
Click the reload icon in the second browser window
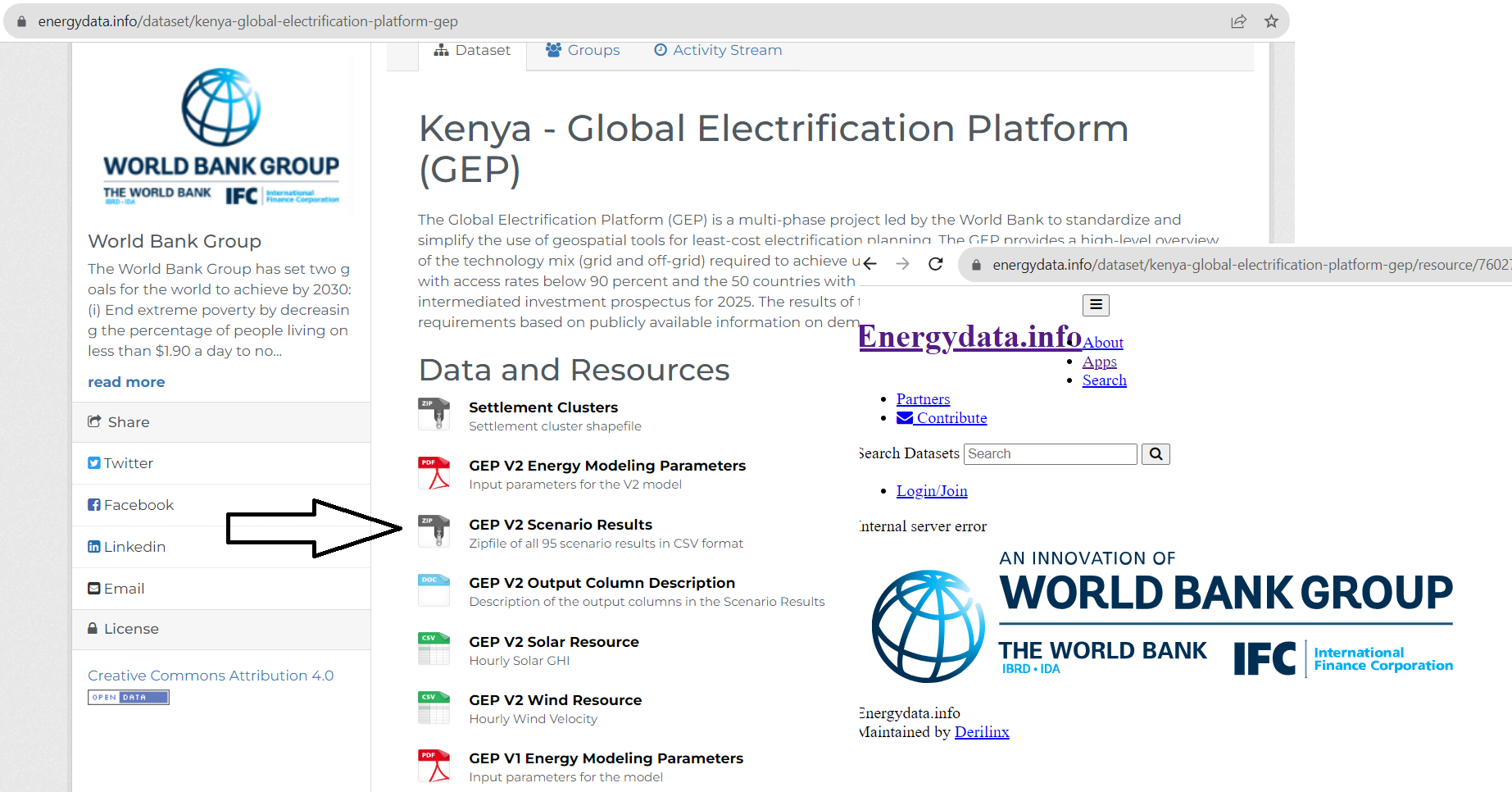935,264
